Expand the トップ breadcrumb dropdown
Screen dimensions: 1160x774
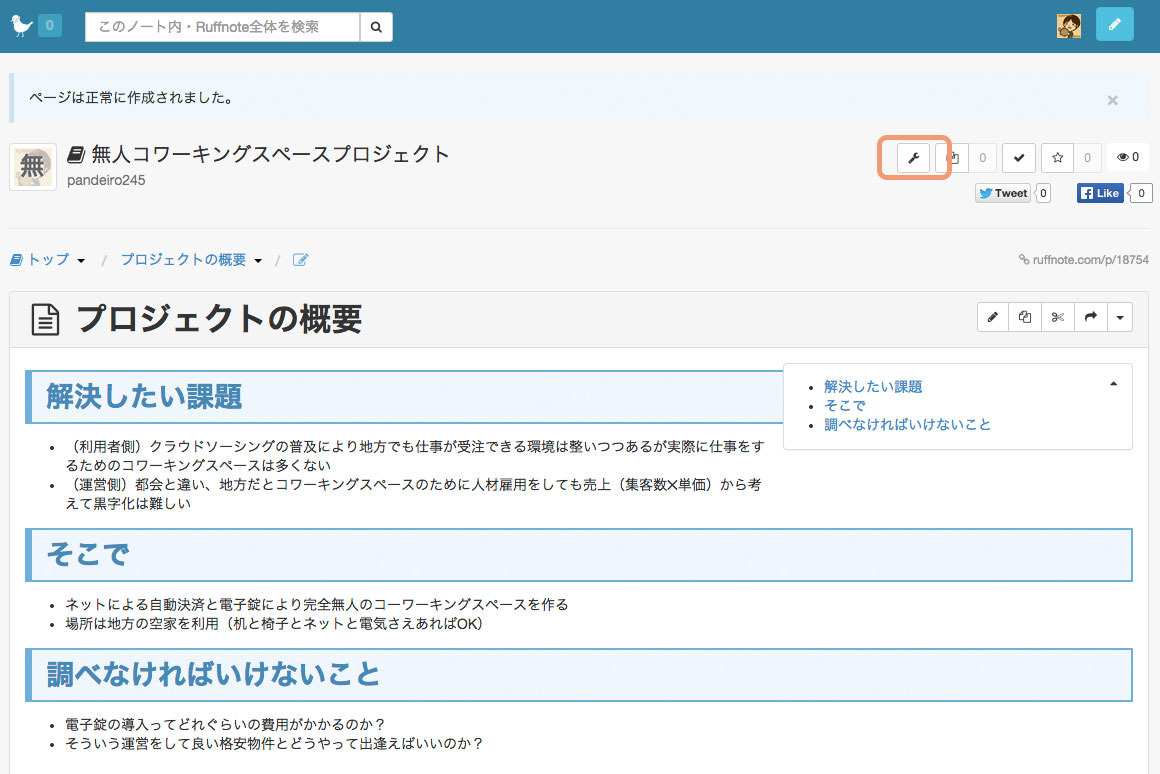click(x=81, y=261)
